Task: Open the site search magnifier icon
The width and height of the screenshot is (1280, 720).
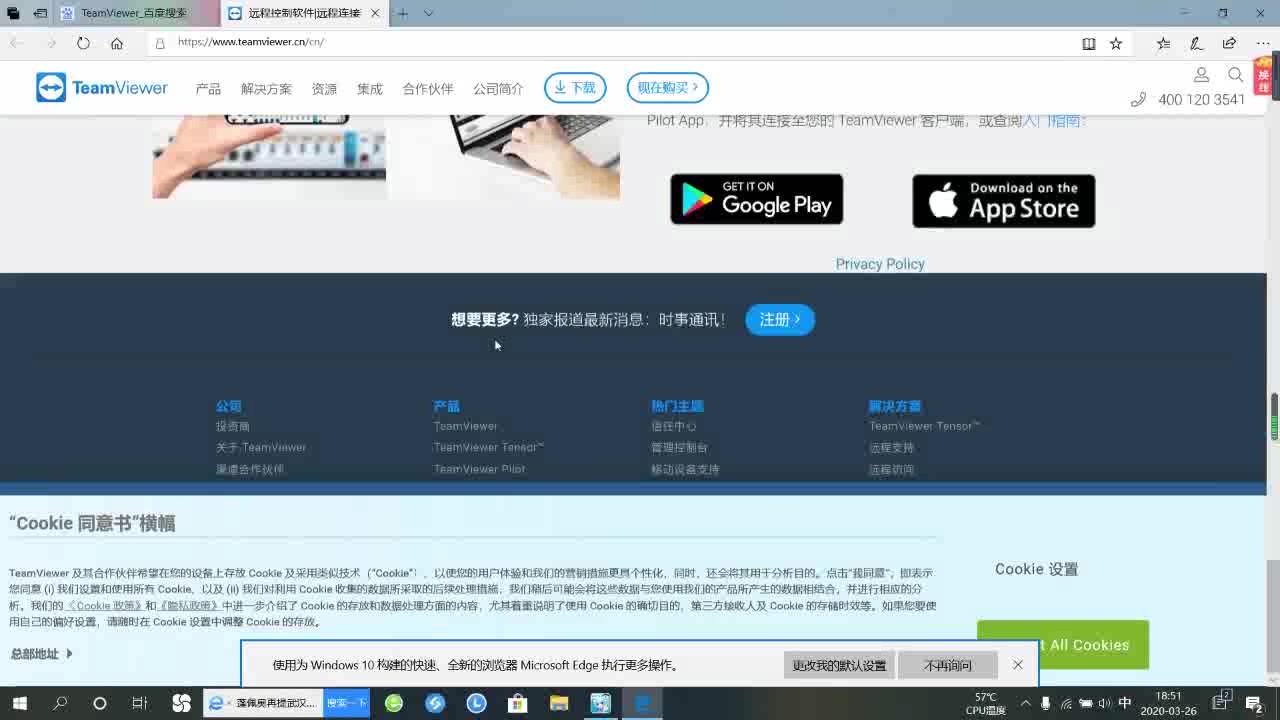Action: (1236, 75)
